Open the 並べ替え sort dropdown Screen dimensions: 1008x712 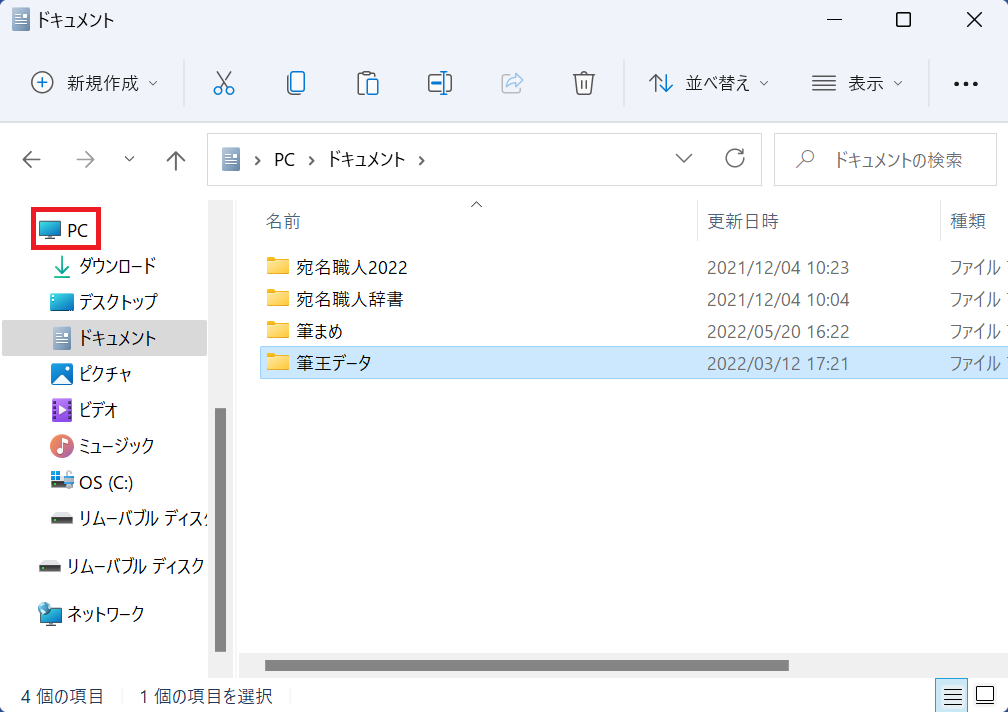coord(708,83)
